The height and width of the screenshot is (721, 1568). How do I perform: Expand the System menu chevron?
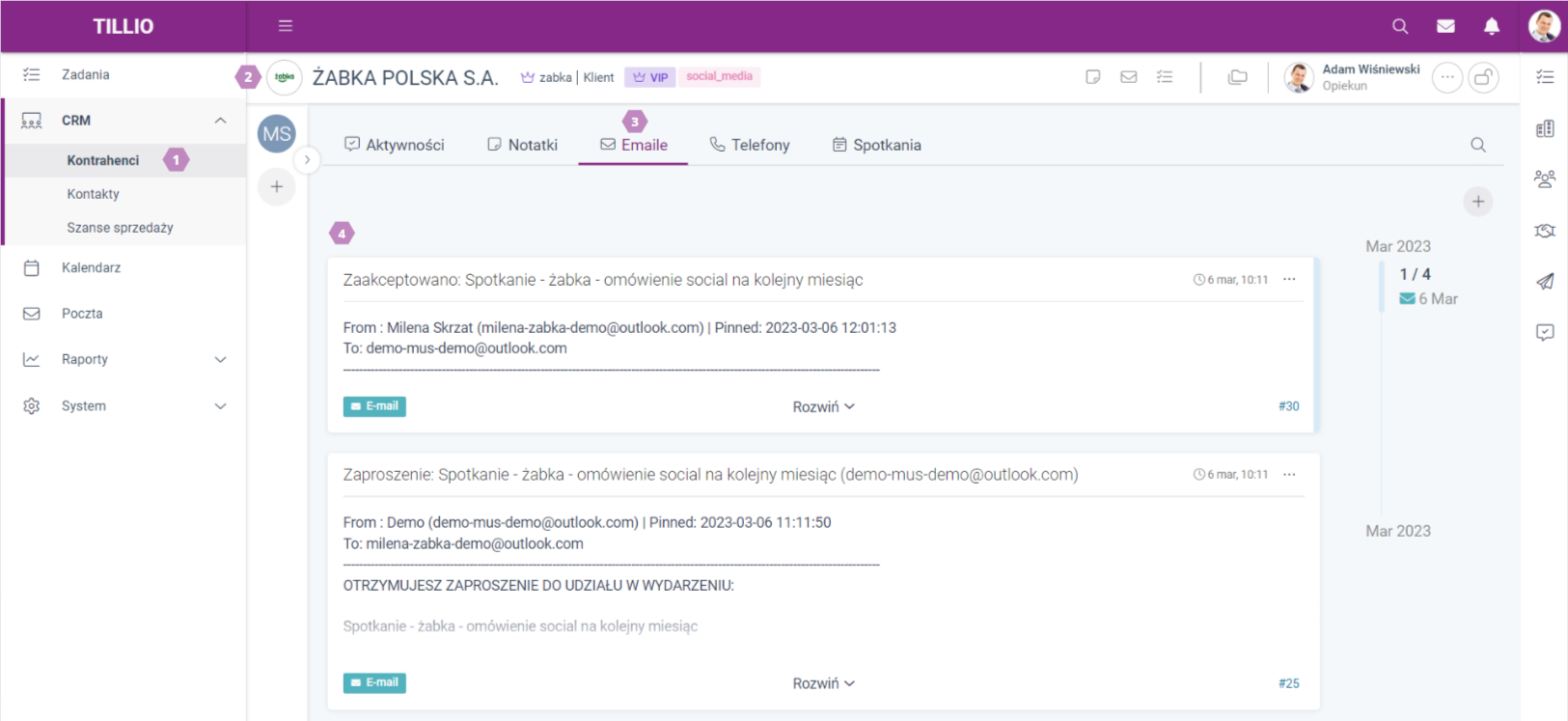pos(220,406)
